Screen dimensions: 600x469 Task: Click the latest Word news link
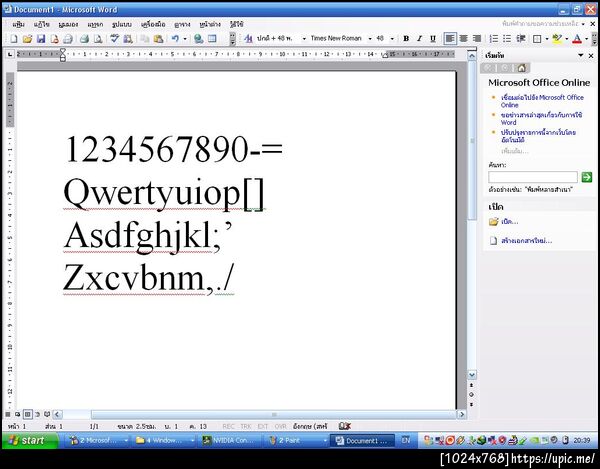tap(541, 119)
